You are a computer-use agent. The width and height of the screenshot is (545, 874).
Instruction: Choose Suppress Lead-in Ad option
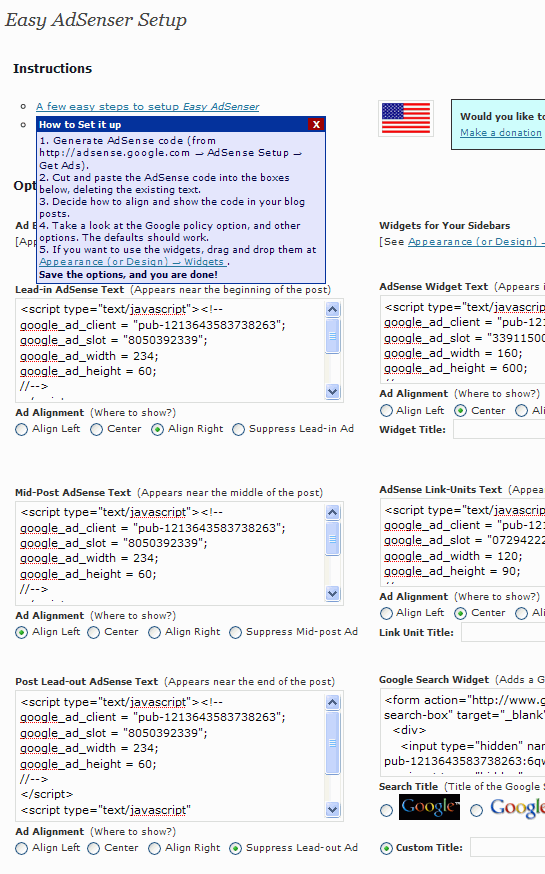point(239,430)
